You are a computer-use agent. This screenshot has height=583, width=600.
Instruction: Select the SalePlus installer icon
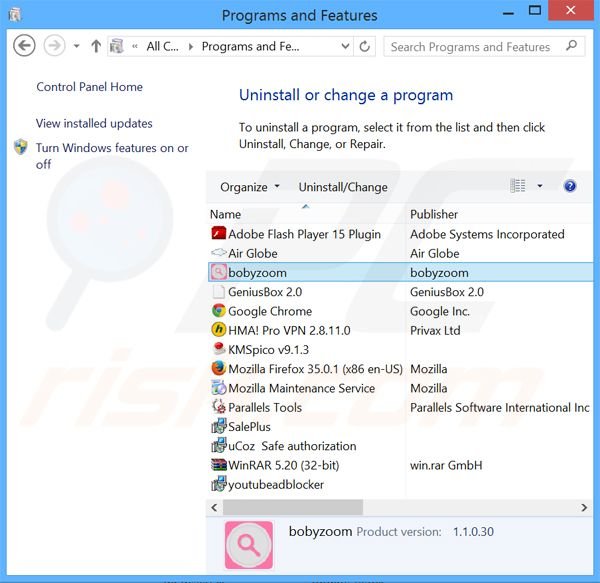click(219, 426)
